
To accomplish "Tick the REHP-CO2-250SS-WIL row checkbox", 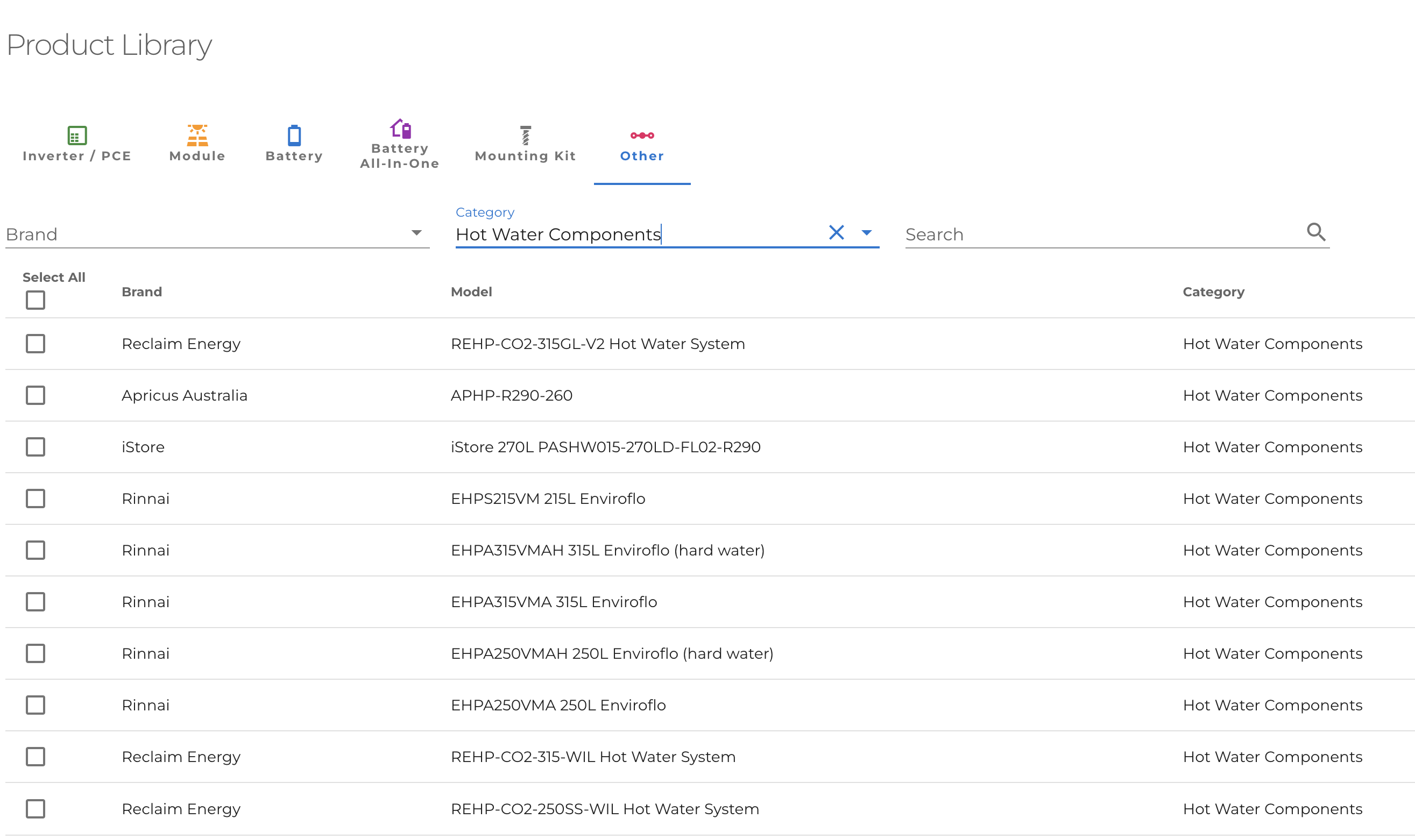I will coord(35,808).
